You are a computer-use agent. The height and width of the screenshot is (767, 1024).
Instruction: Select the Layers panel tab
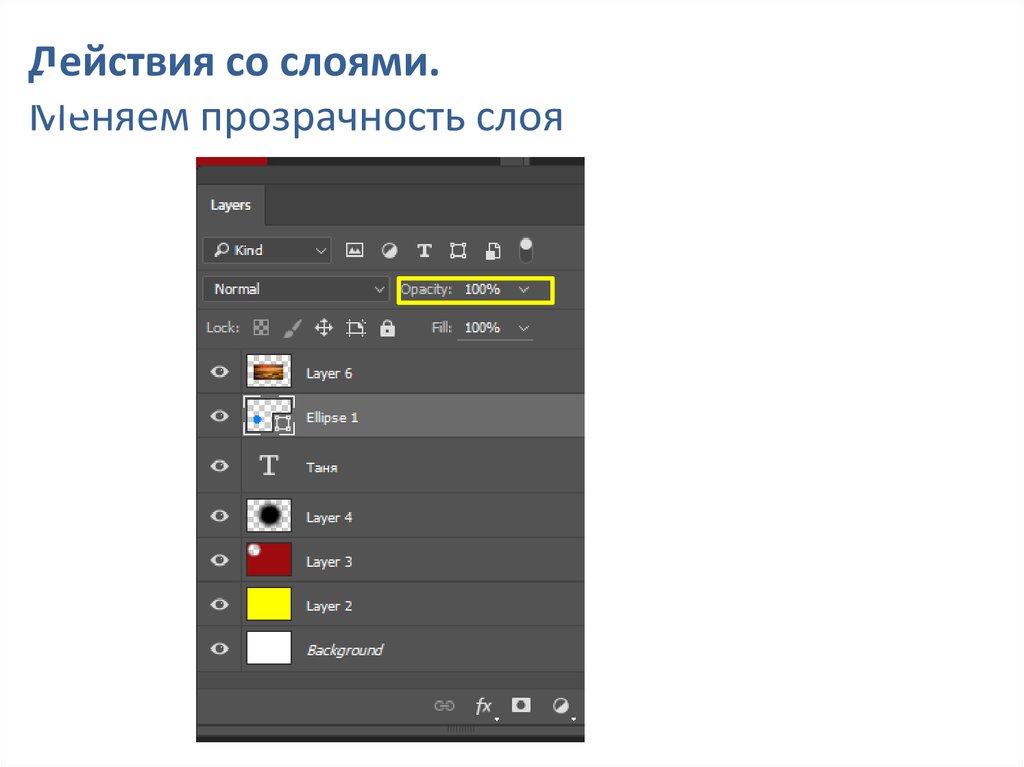(231, 205)
